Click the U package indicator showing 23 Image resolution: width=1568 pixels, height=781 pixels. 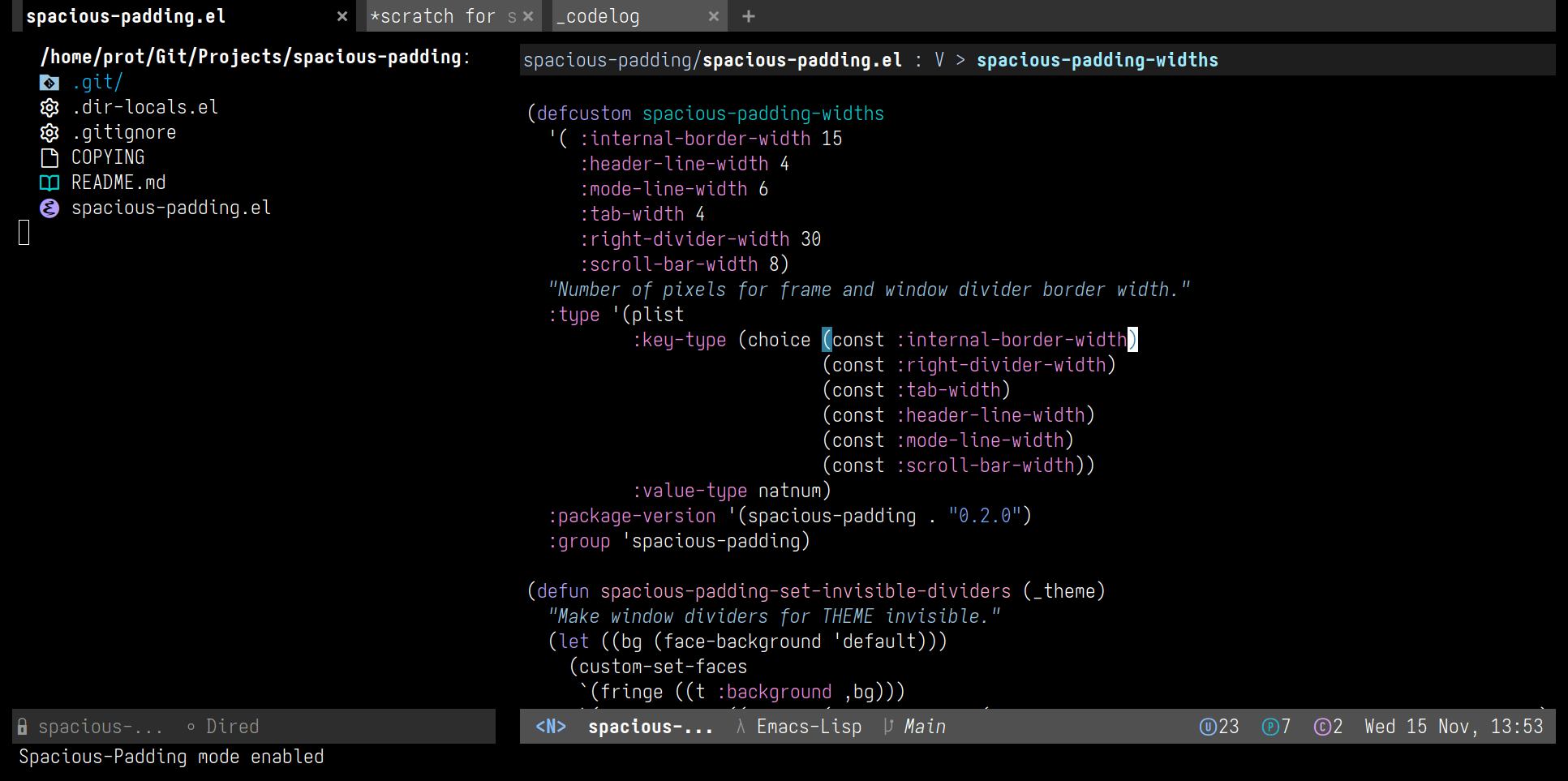click(x=1219, y=727)
